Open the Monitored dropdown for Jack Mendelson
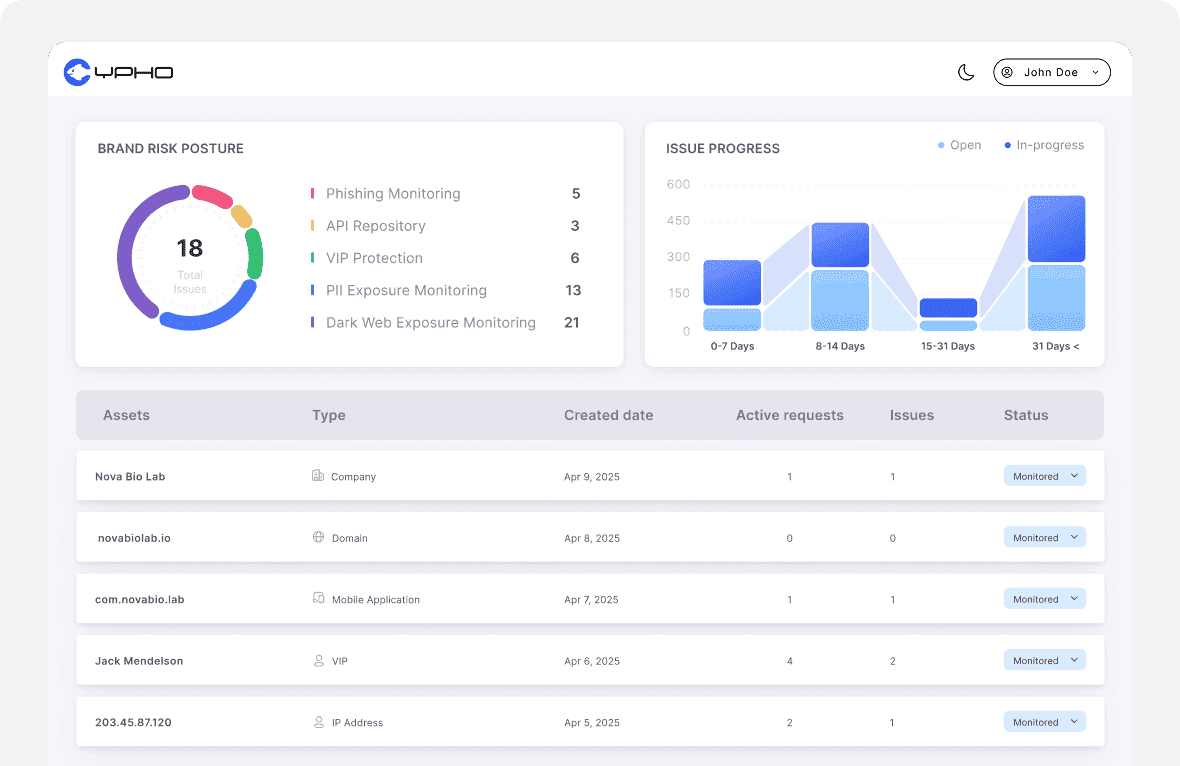Viewport: 1180px width, 766px height. [x=1044, y=660]
